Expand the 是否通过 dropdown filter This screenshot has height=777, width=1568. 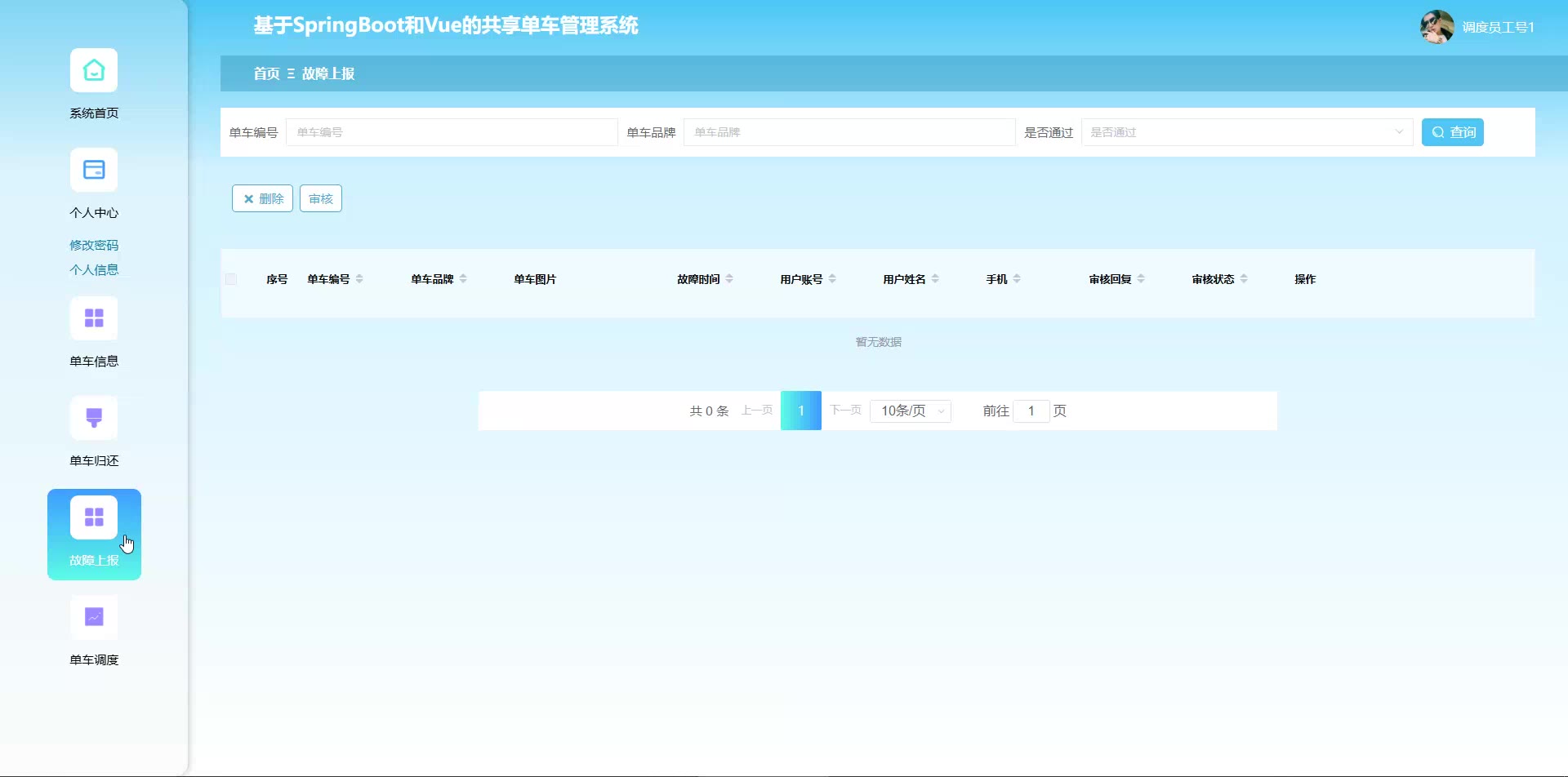click(x=1246, y=132)
